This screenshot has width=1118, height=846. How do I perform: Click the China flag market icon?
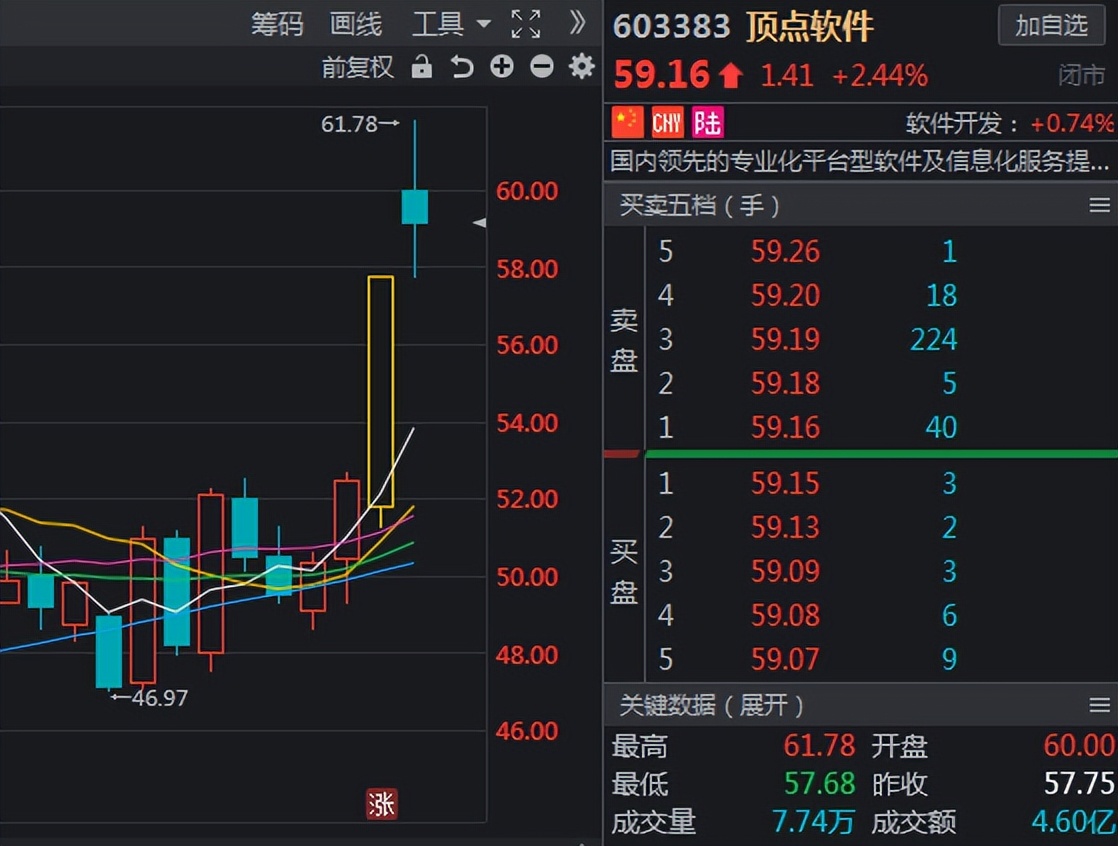(627, 123)
